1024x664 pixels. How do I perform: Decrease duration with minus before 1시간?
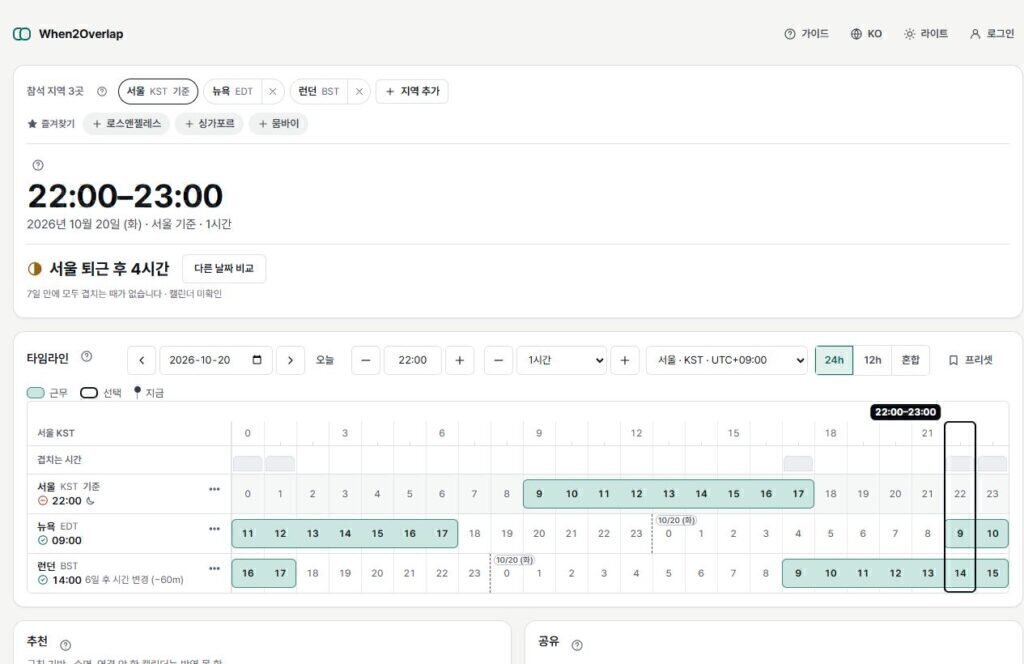coord(498,360)
